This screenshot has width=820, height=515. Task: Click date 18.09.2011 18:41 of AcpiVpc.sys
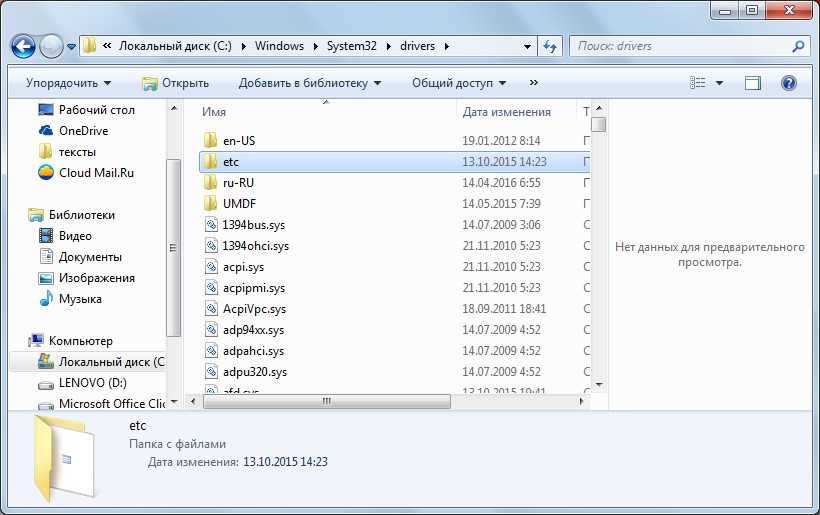pos(504,309)
